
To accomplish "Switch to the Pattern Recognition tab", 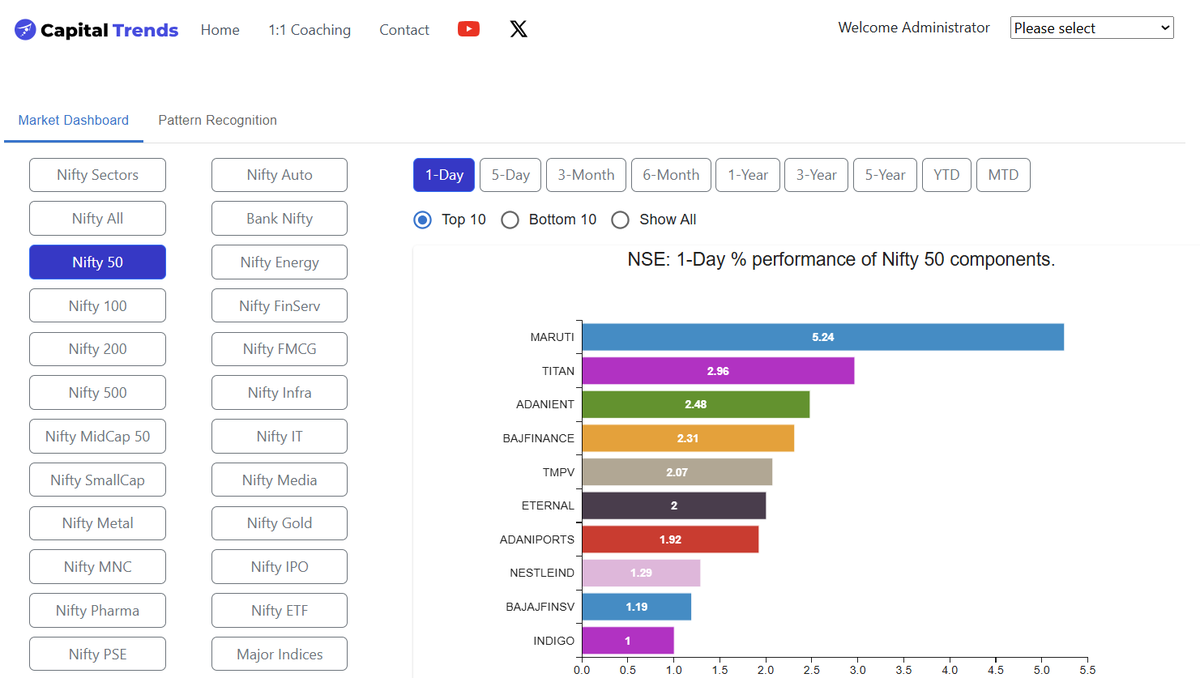I will point(217,120).
